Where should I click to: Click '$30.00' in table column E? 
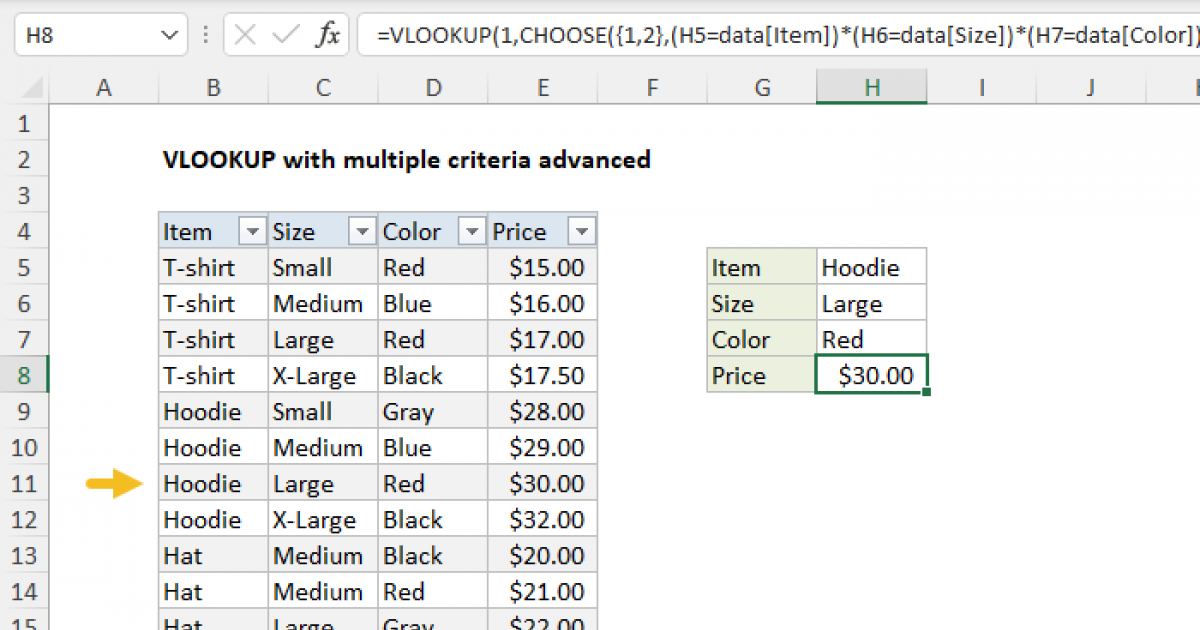tap(543, 484)
